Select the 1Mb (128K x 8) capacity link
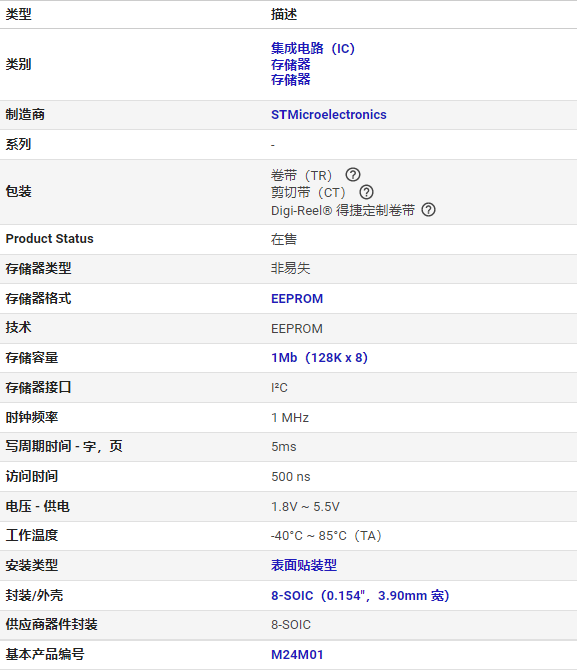This screenshot has width=577, height=671. tap(319, 358)
